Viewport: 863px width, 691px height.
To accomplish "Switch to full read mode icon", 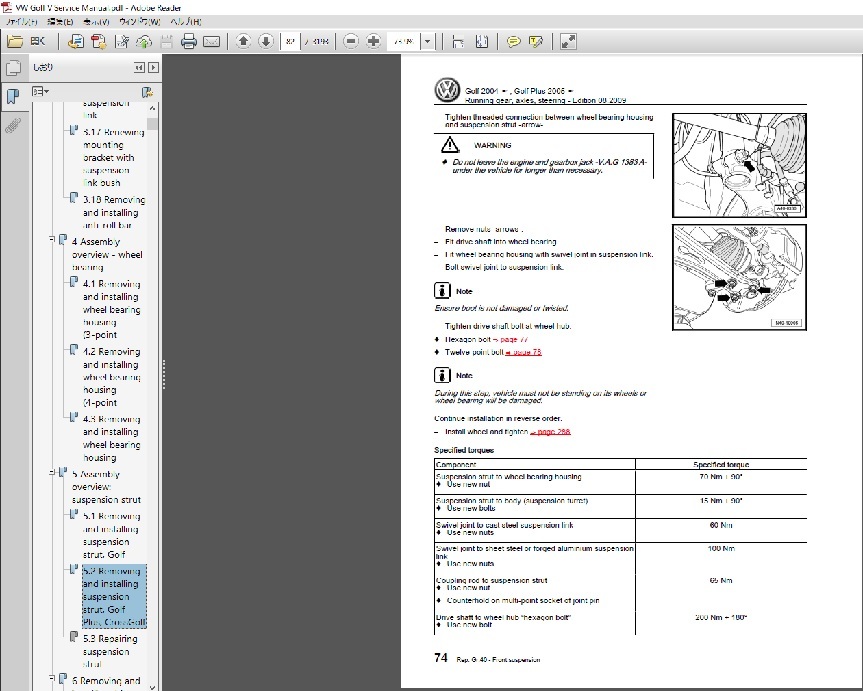I will coord(568,41).
